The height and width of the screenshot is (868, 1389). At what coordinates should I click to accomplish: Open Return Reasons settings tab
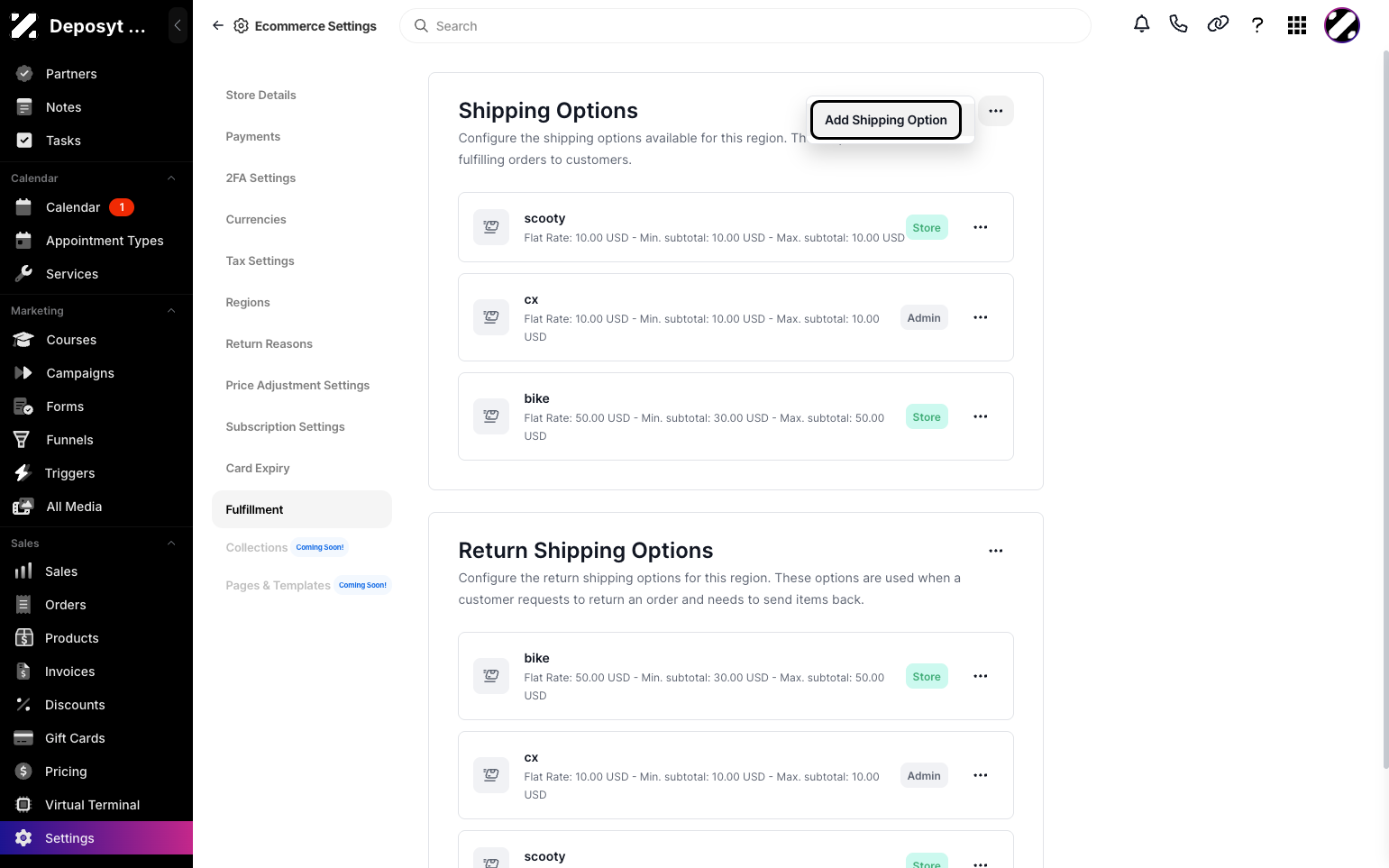click(x=269, y=343)
